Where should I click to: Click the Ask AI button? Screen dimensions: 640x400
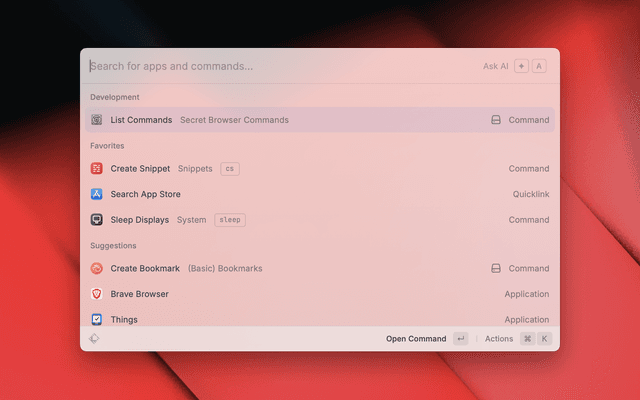point(515,66)
